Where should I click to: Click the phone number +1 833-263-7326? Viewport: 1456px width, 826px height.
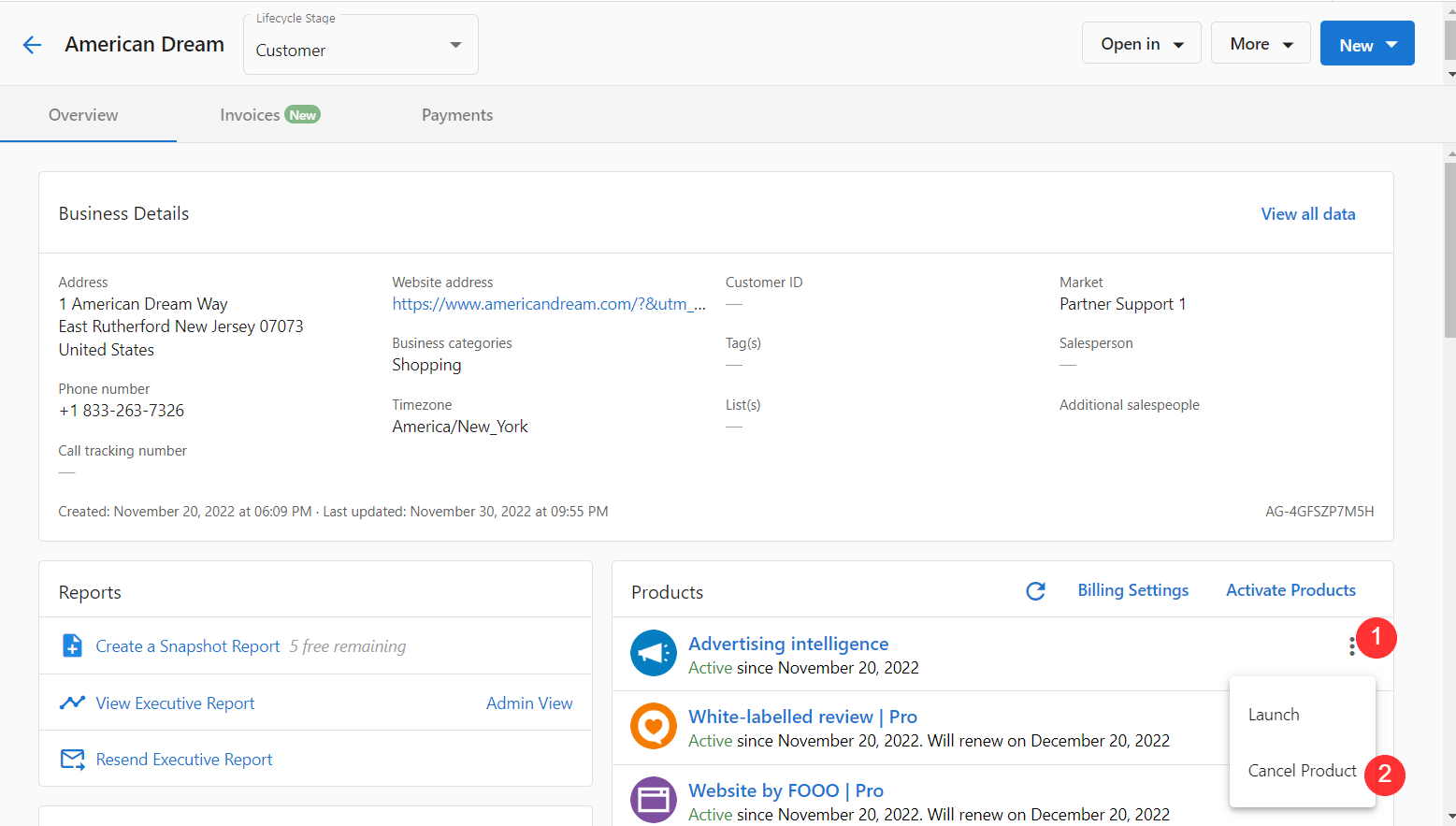pos(122,411)
